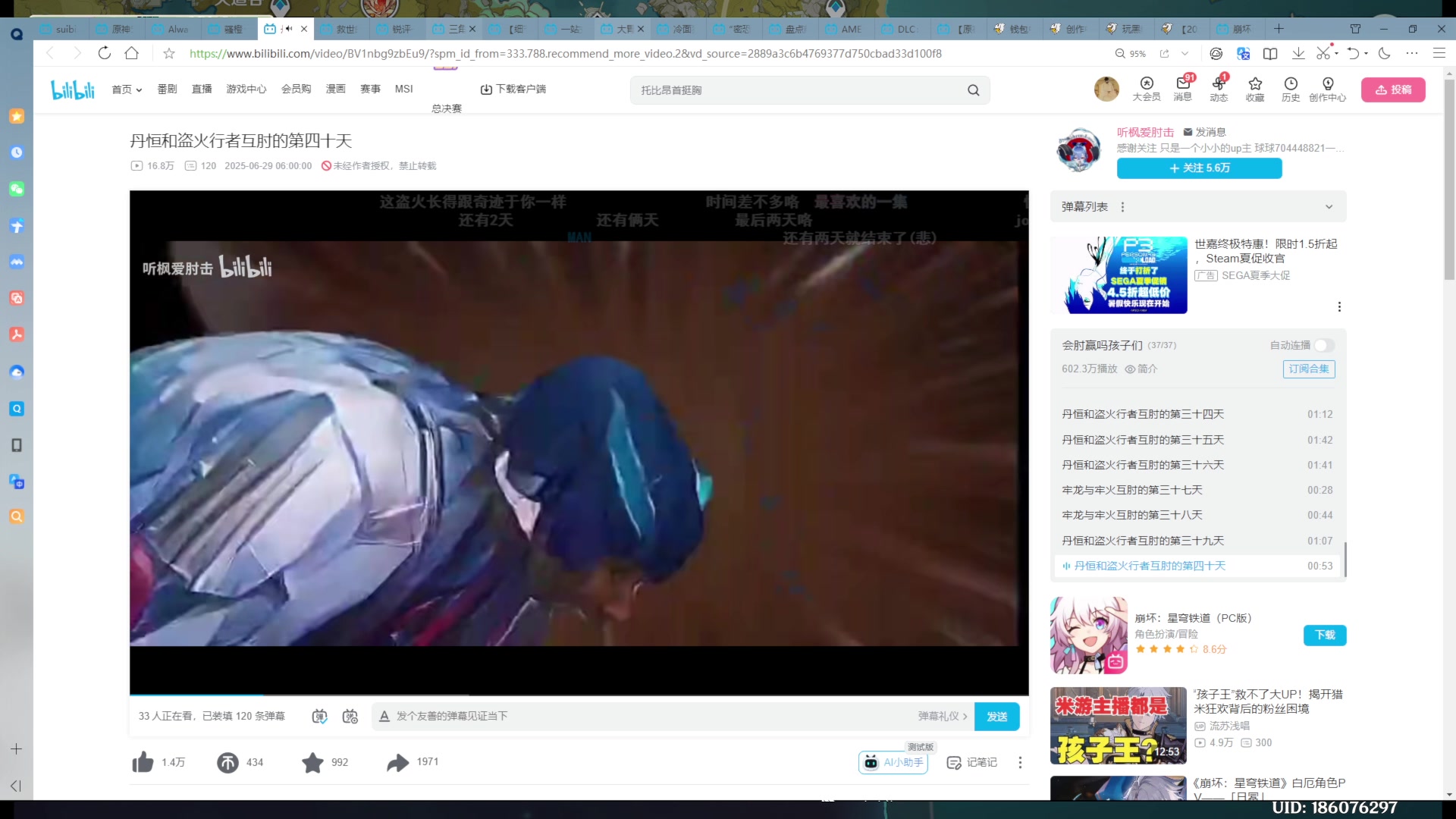Open 历史 watch history icon
The image size is (1456, 819).
coord(1291,89)
